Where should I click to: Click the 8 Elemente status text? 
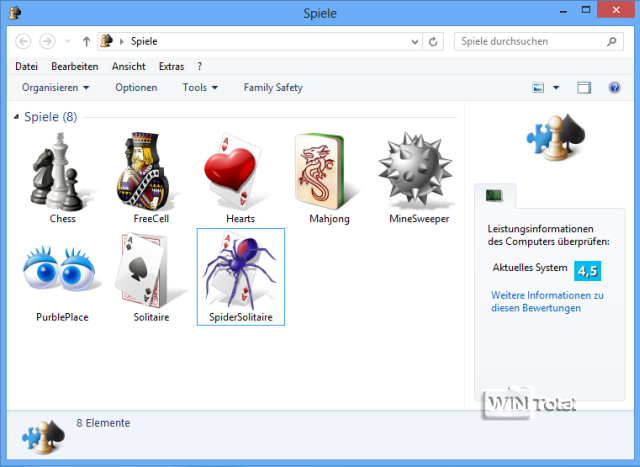(103, 423)
